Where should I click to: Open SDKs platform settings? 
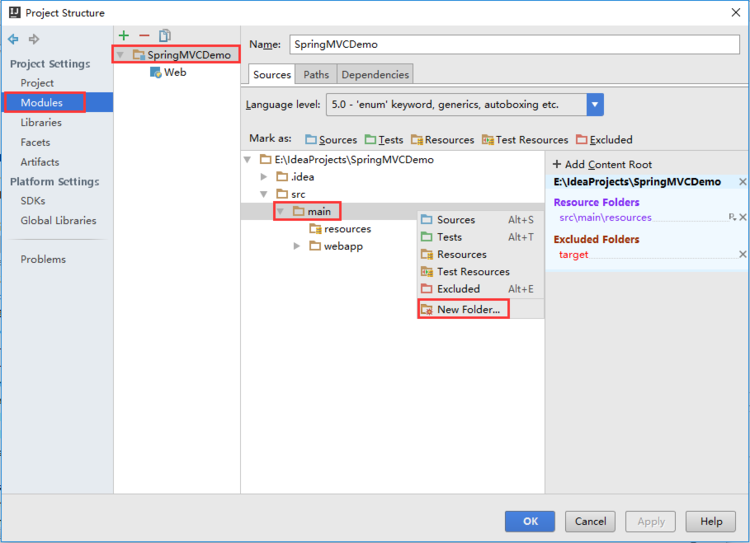tap(33, 201)
